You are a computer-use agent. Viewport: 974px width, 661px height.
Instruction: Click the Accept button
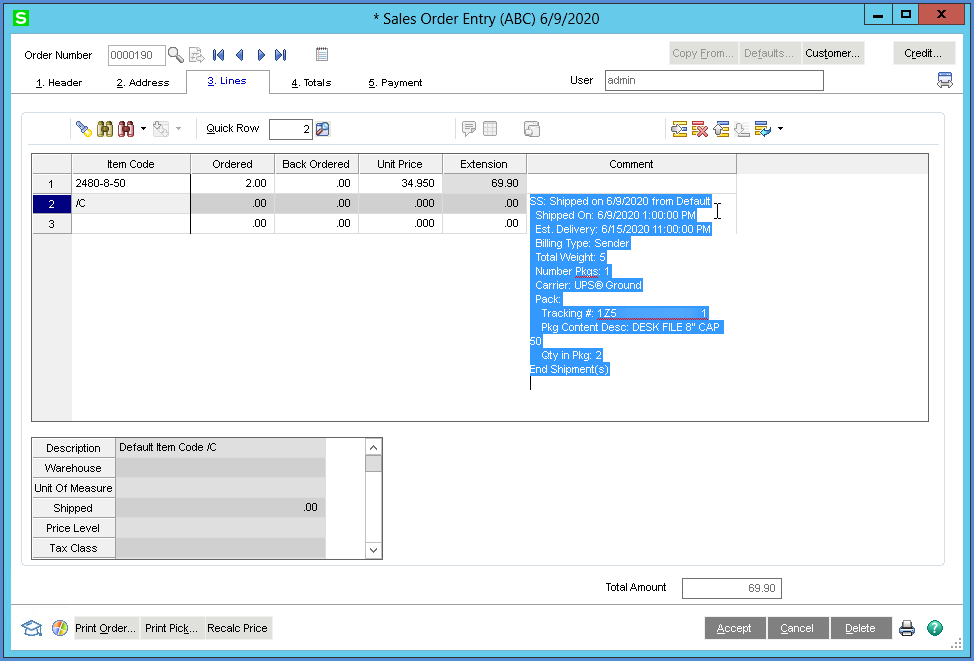coord(735,628)
